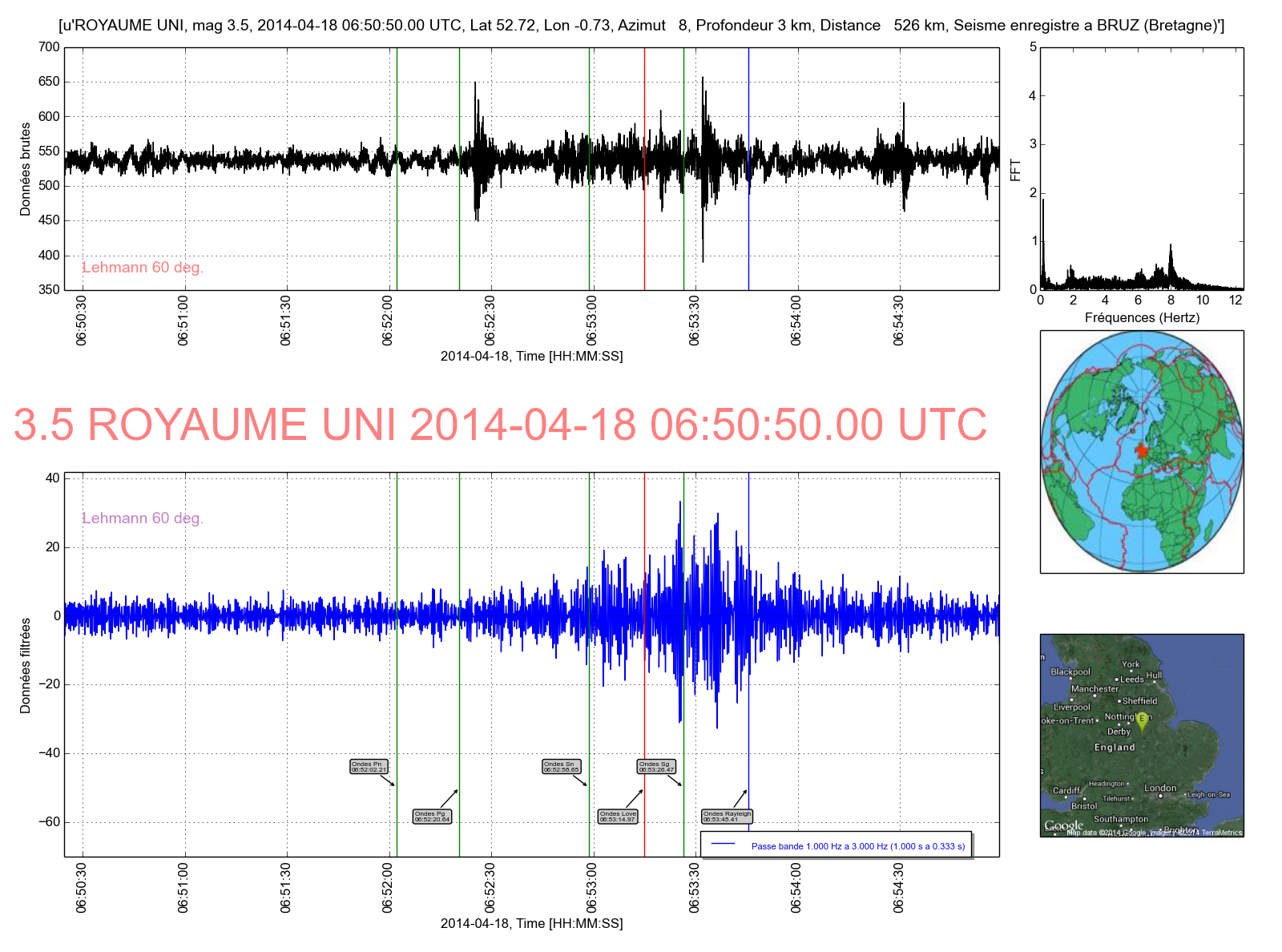Image resolution: width=1282 pixels, height=952 pixels.
Task: Click the pink Lehmann 60 deg. text in the raw plot
Action: [x=143, y=268]
